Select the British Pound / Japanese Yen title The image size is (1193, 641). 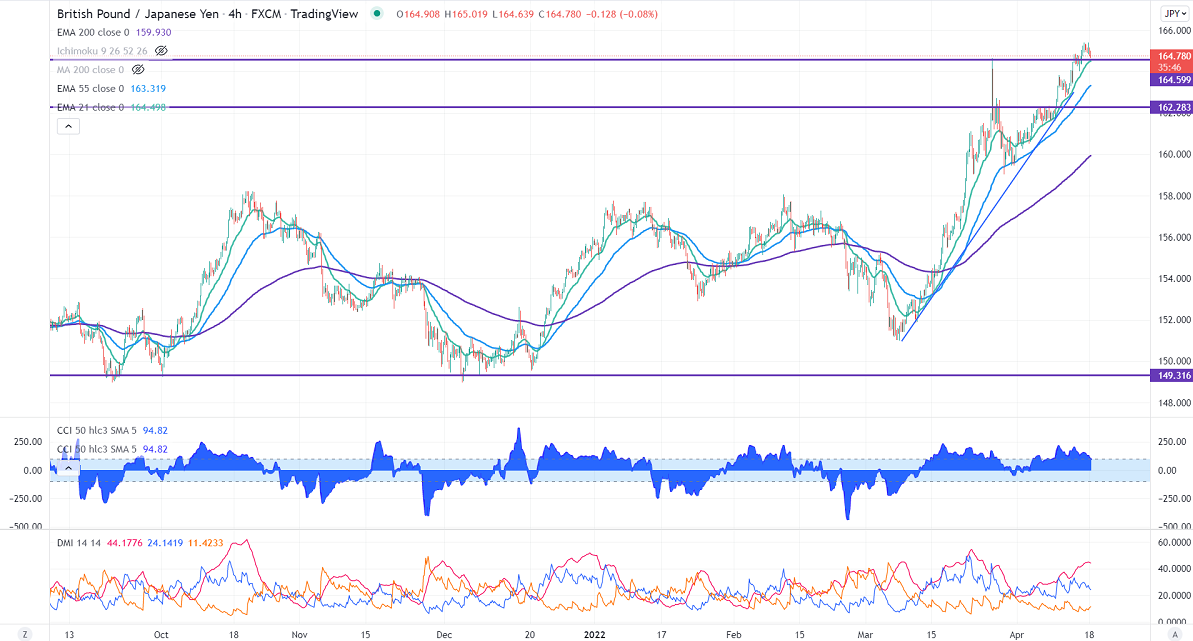(x=138, y=14)
